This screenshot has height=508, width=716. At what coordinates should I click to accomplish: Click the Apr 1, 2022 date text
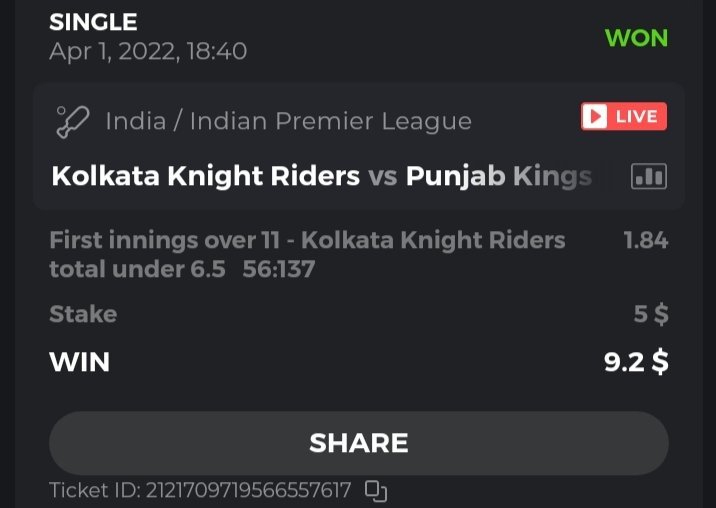click(148, 50)
